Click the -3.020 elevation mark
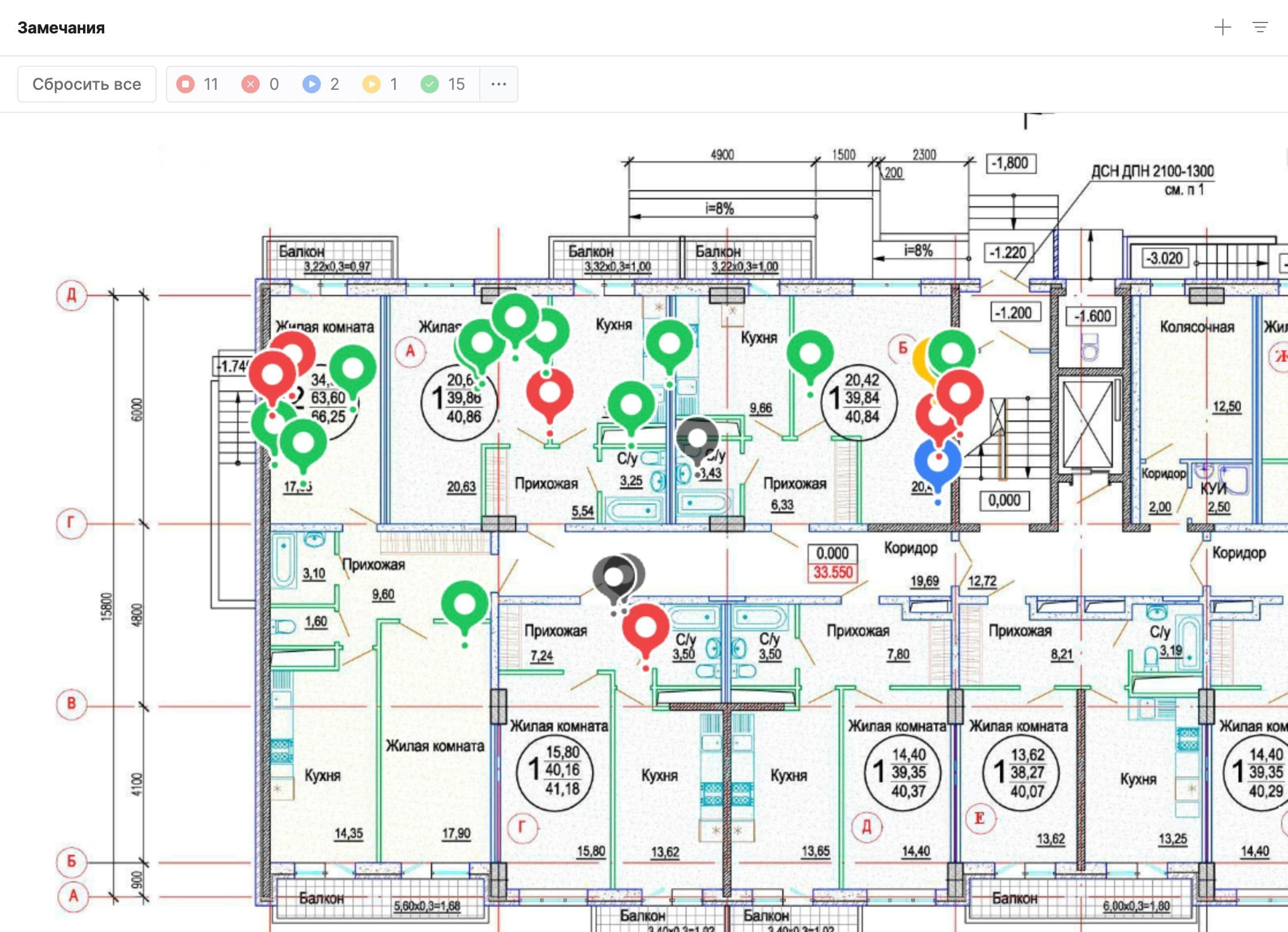This screenshot has height=932, width=1288. coord(1165,257)
